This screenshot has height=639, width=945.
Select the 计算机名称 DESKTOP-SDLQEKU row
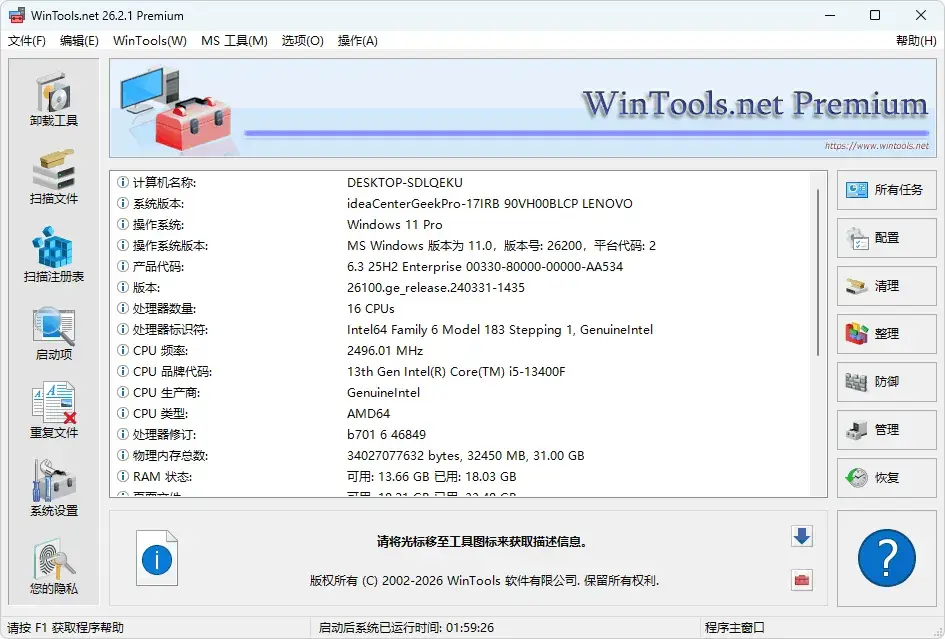click(x=462, y=183)
